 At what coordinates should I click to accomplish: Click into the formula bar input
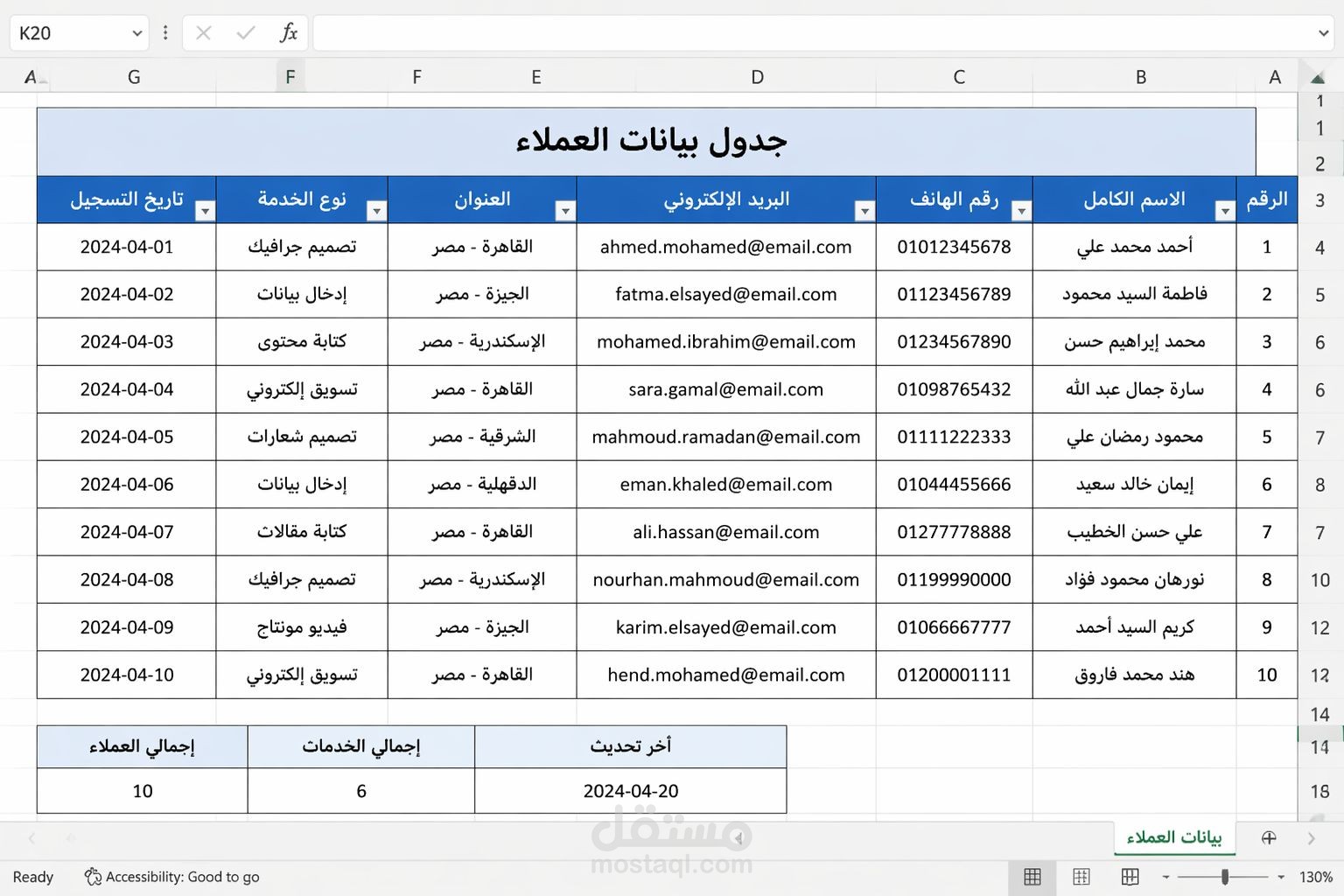pos(812,33)
